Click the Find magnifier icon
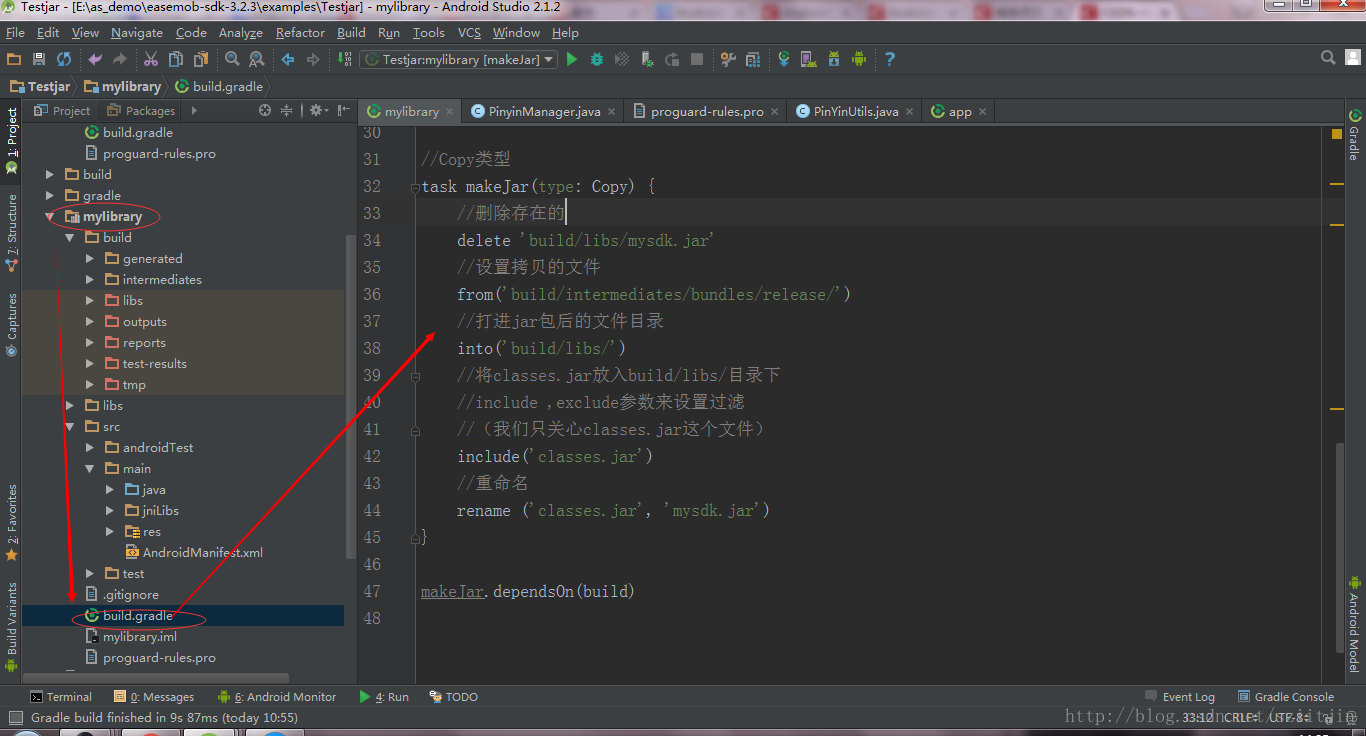Viewport: 1366px width, 736px height. pyautogui.click(x=232, y=59)
